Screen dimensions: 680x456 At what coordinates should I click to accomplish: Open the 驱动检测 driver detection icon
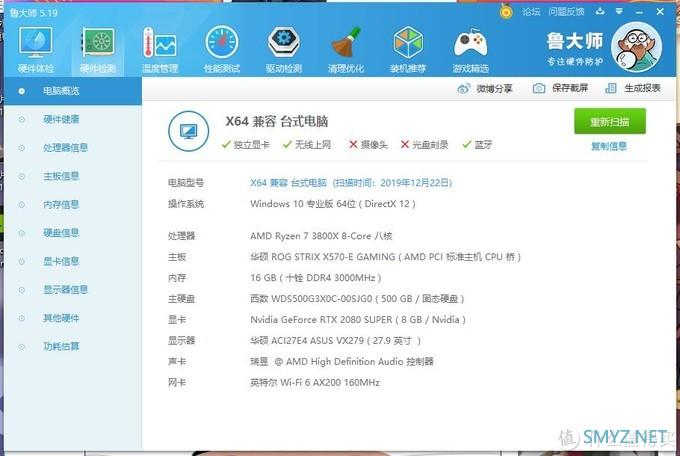pos(284,49)
